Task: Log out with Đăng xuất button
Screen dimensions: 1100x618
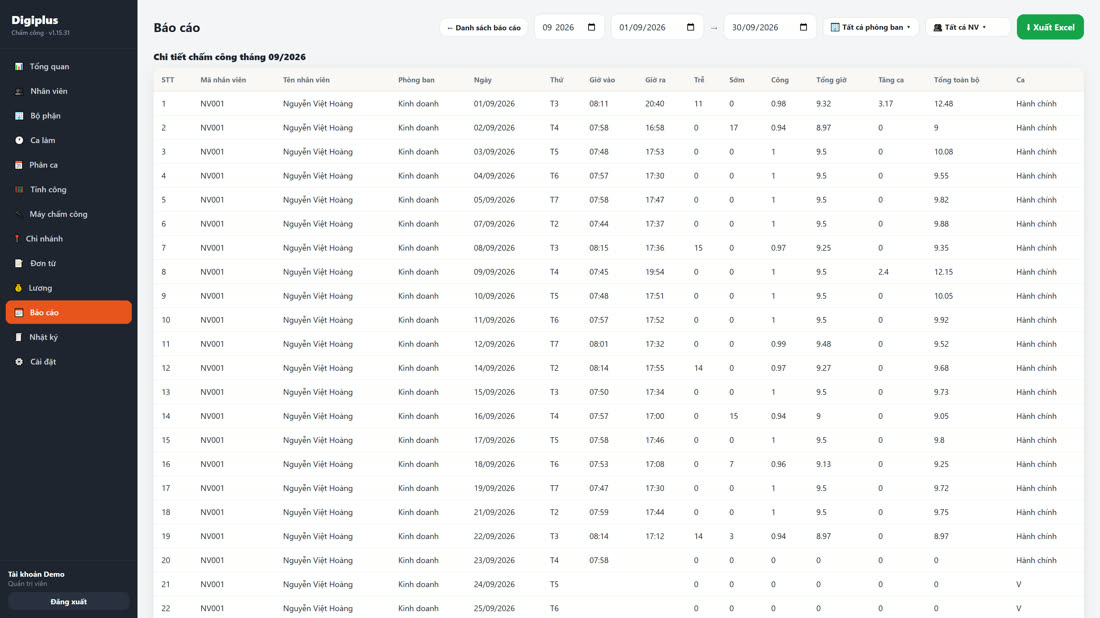Action: point(69,602)
